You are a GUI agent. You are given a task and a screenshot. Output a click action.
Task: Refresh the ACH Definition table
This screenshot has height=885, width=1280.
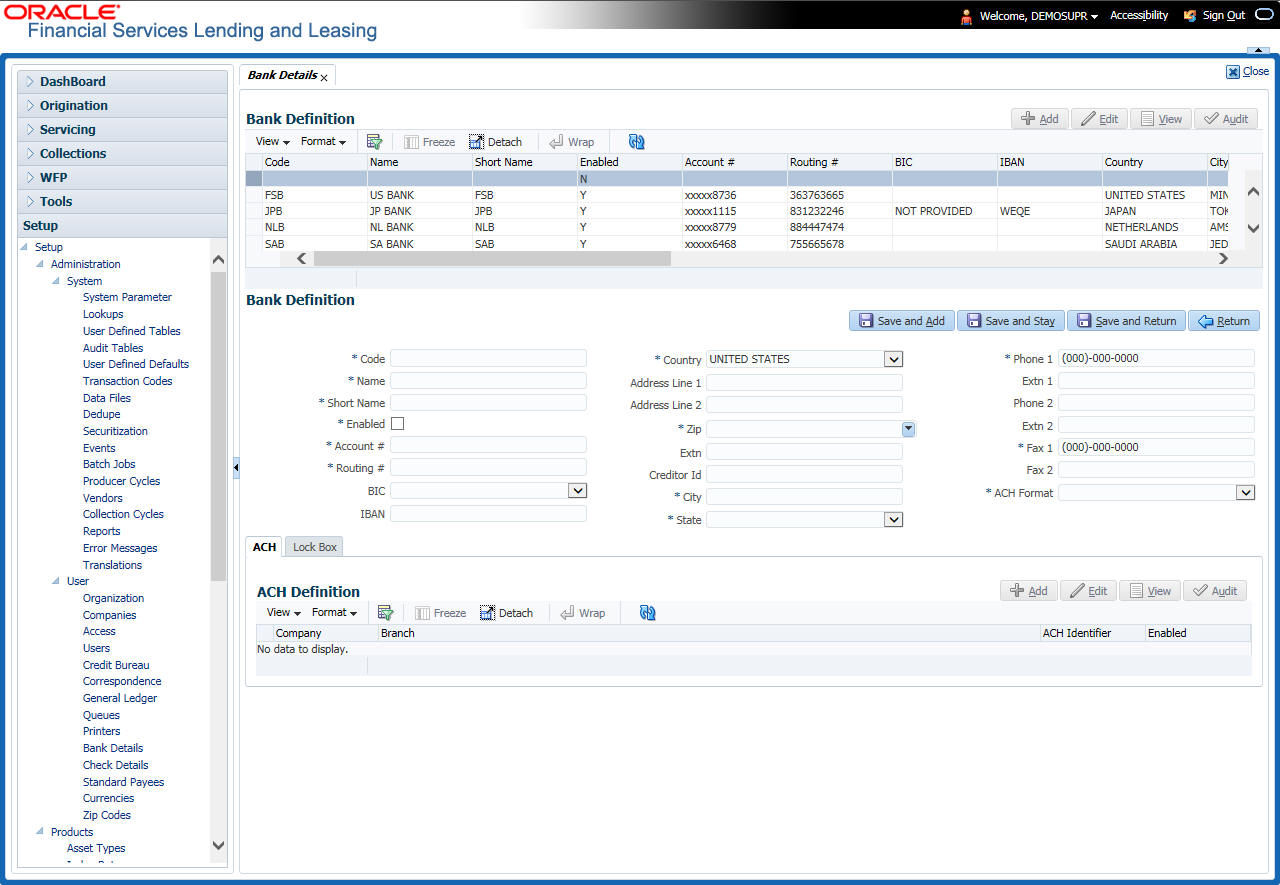pos(647,613)
